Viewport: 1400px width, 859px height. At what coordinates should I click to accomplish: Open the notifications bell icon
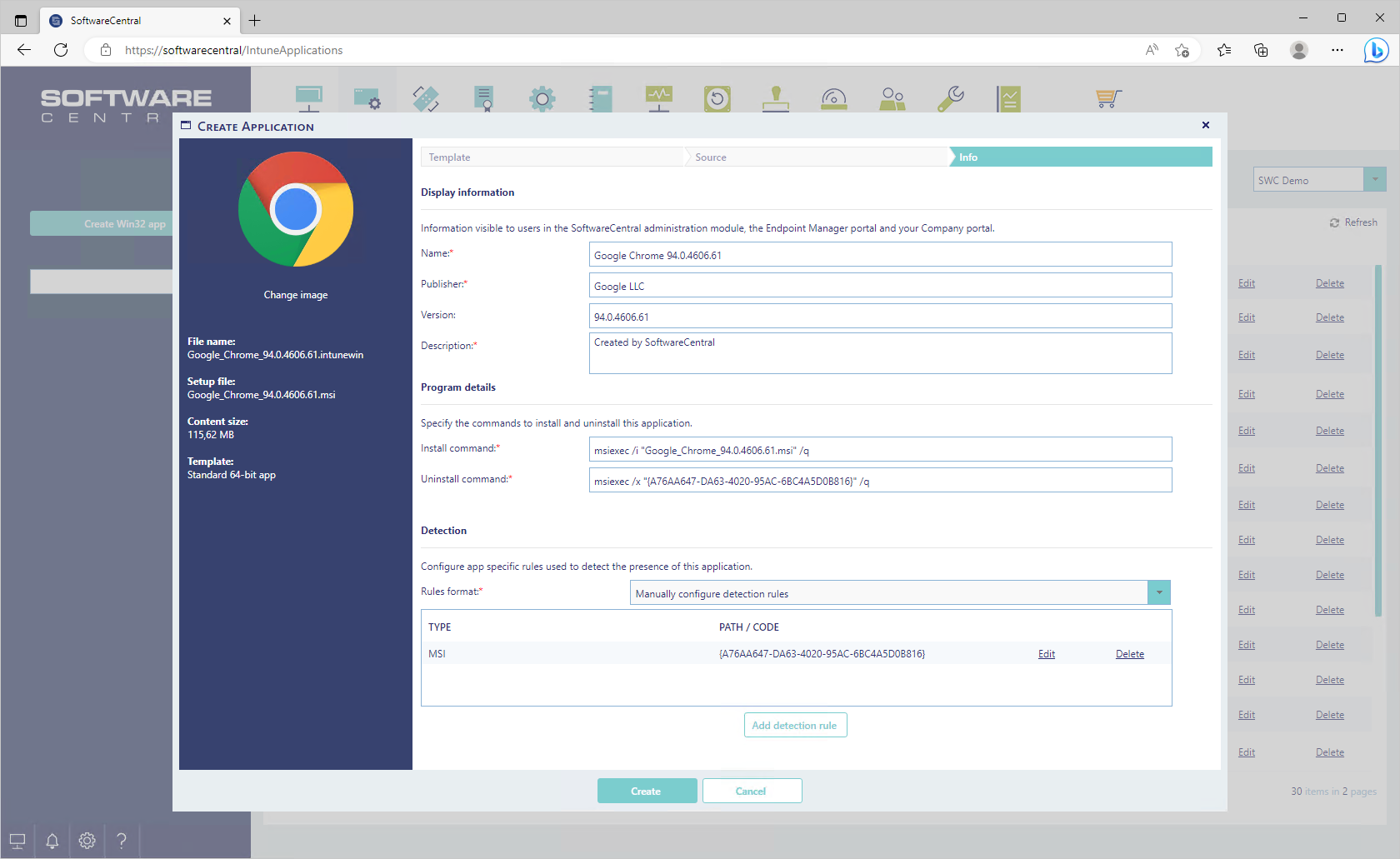(x=52, y=841)
